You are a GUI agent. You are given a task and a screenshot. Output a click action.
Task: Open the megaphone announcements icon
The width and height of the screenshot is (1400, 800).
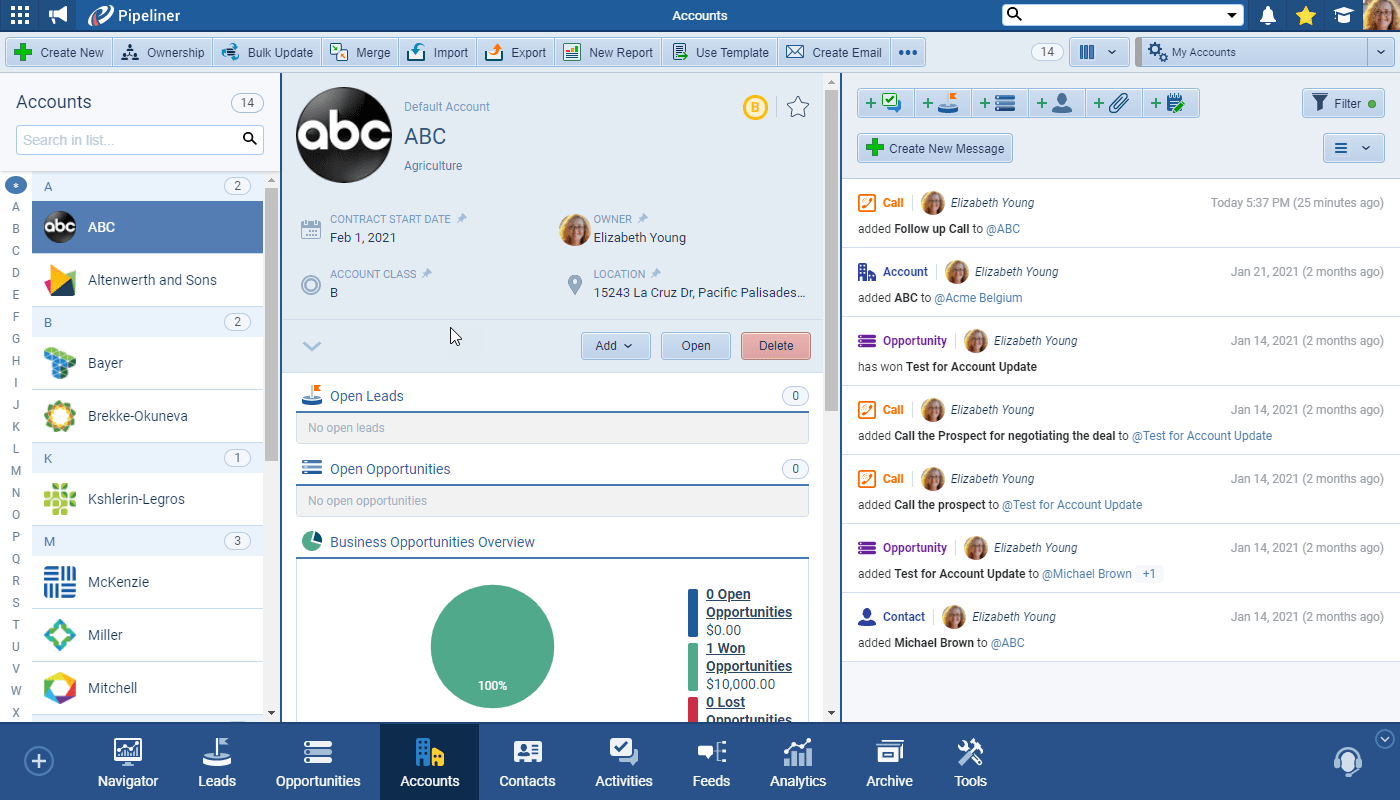click(x=58, y=15)
